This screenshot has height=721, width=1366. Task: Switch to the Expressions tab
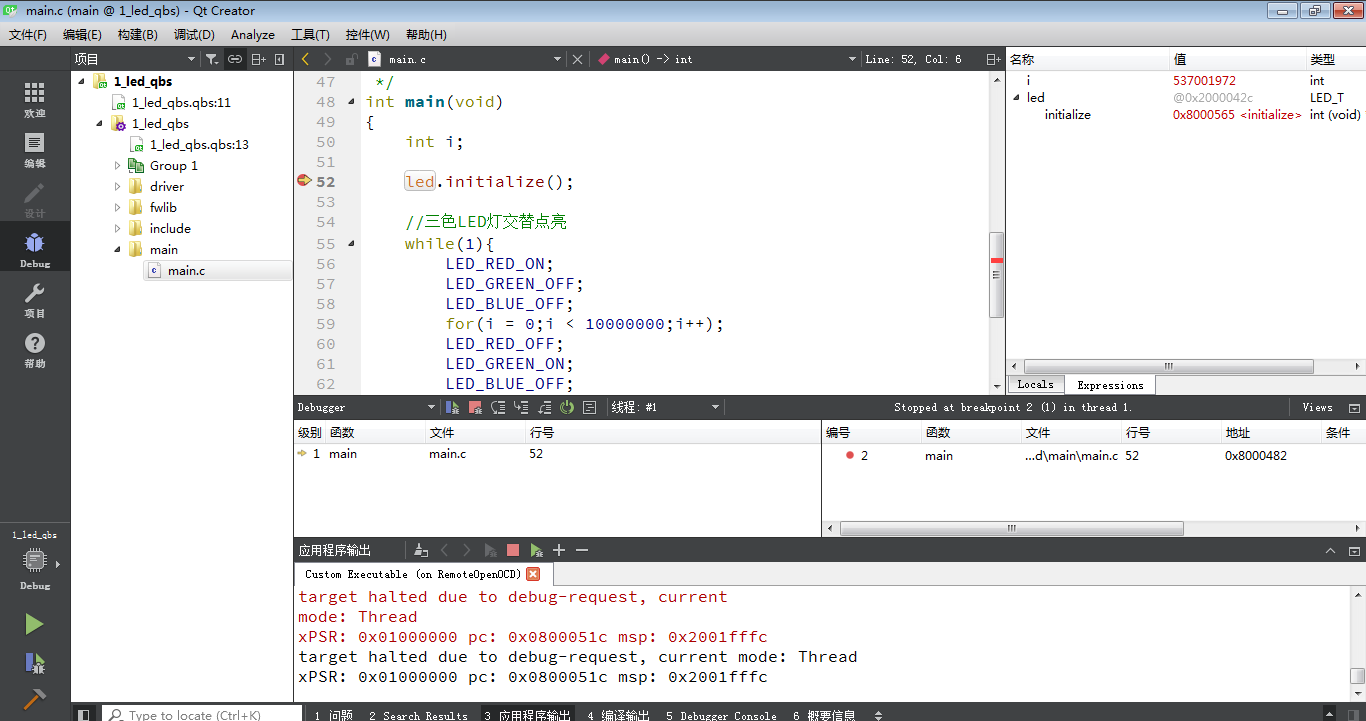click(x=1110, y=384)
